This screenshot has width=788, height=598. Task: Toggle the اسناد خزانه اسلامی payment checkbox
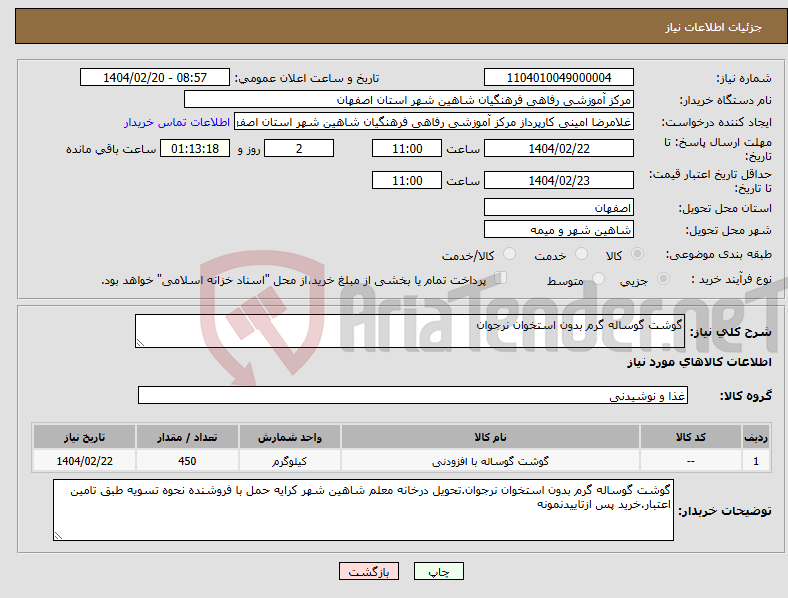[x=501, y=278]
